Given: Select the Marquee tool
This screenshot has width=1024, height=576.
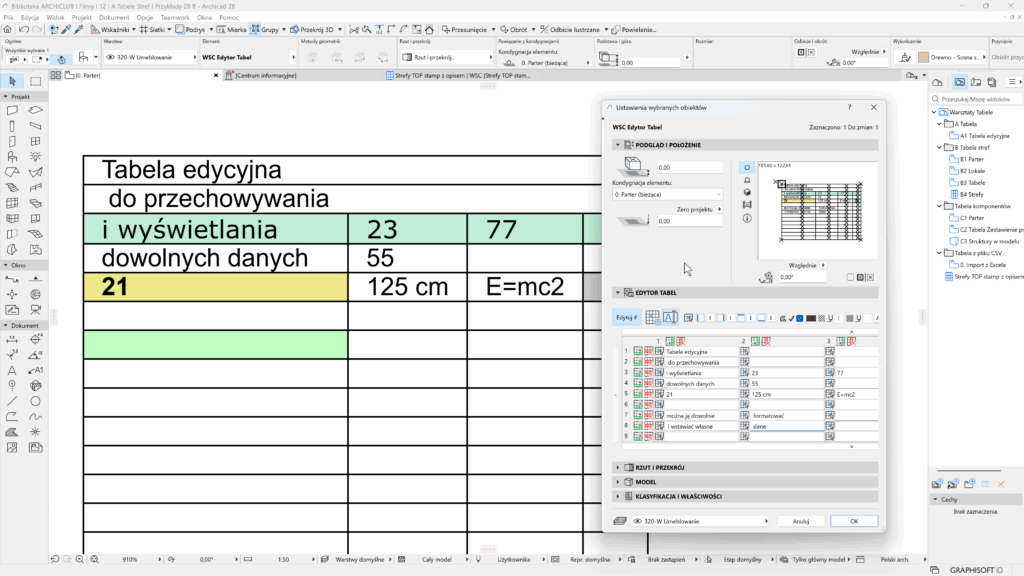Looking at the screenshot, I should pos(35,81).
